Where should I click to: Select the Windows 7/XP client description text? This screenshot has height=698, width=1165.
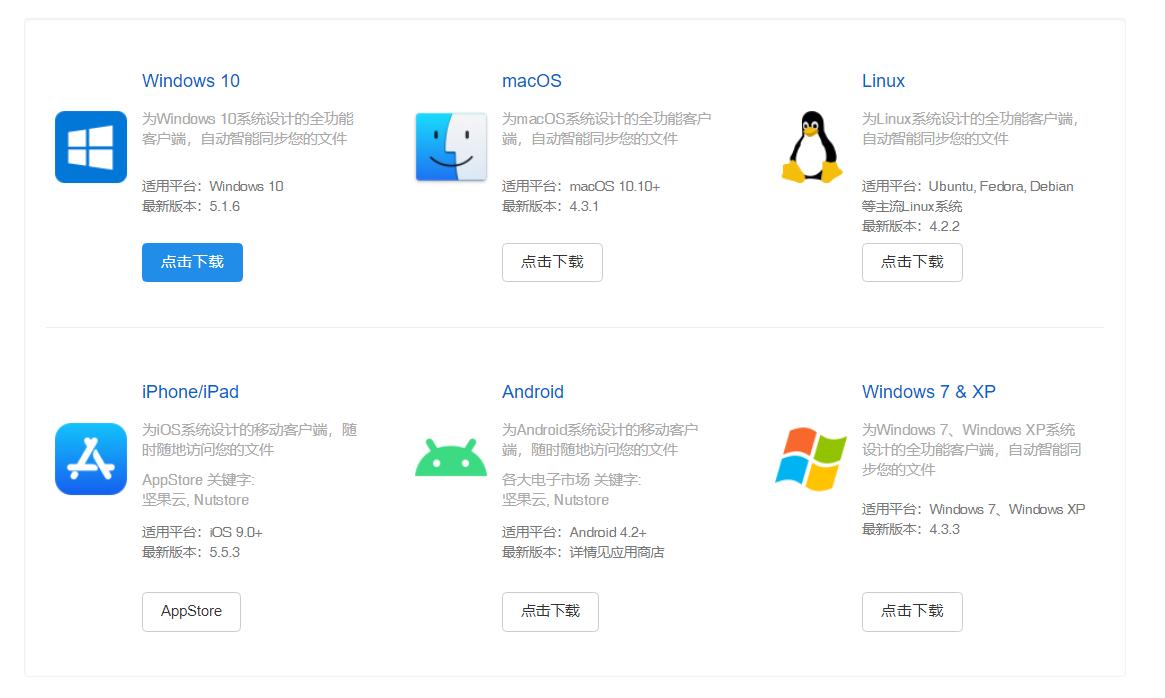click(972, 450)
